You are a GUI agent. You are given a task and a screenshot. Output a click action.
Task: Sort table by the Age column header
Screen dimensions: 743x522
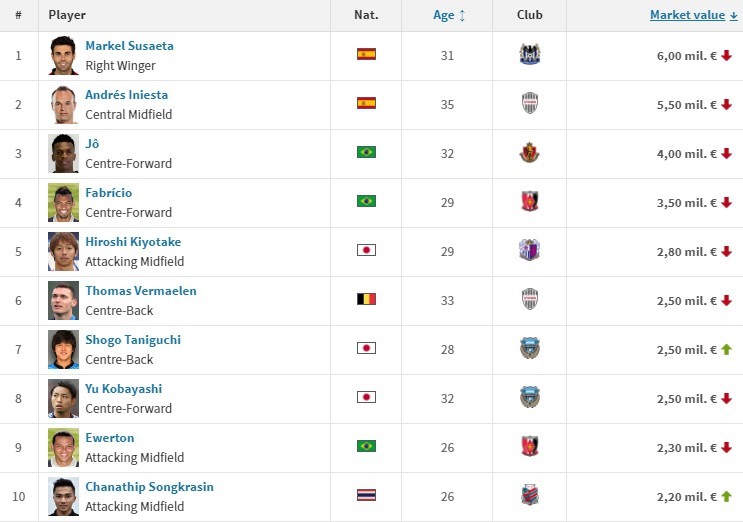pyautogui.click(x=444, y=15)
